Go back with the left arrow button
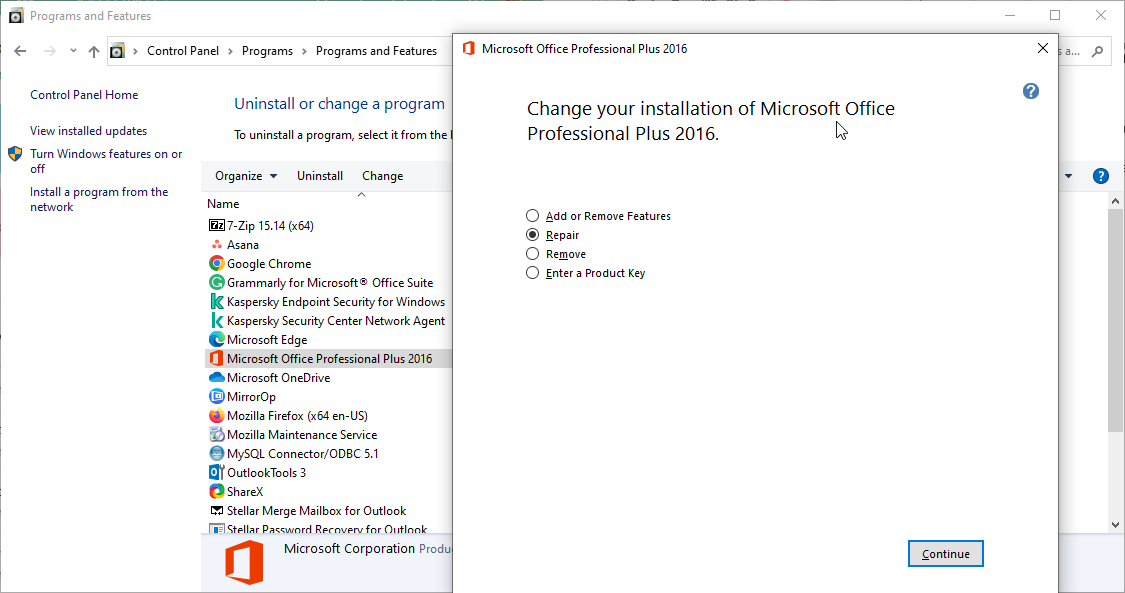Viewport: 1125px width, 593px height. tap(20, 51)
